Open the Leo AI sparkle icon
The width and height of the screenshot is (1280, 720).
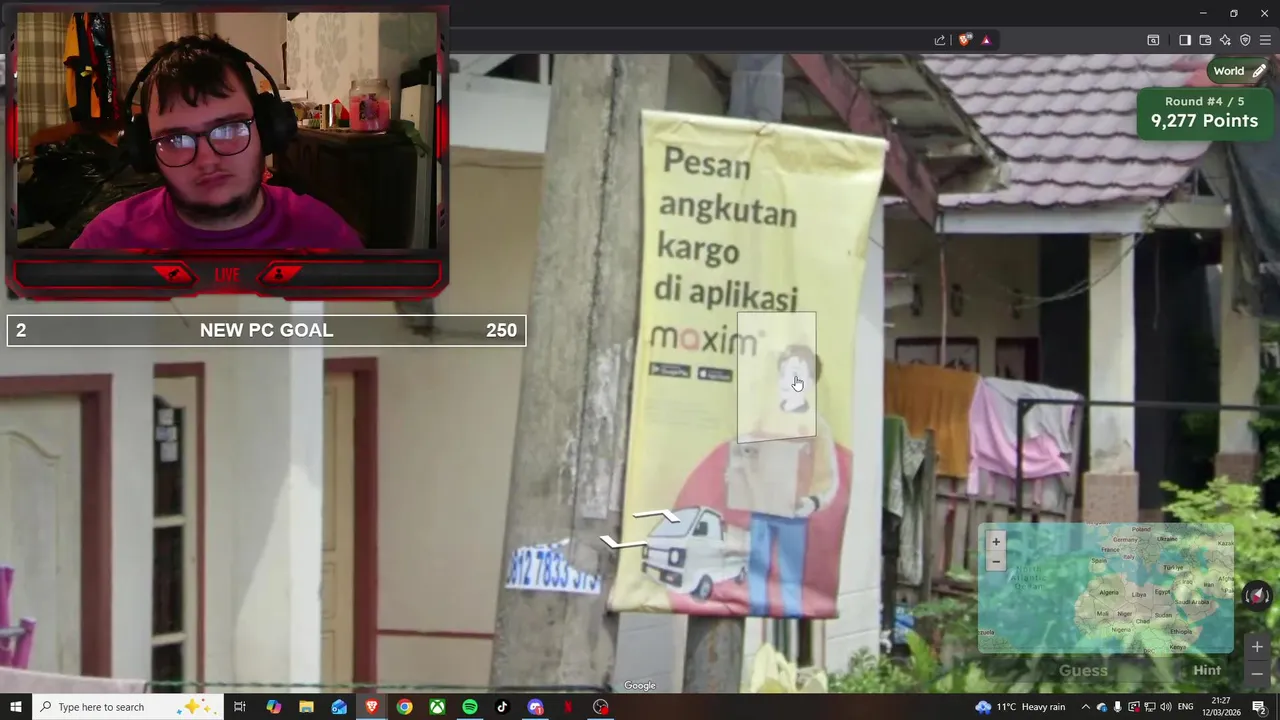tap(1225, 40)
